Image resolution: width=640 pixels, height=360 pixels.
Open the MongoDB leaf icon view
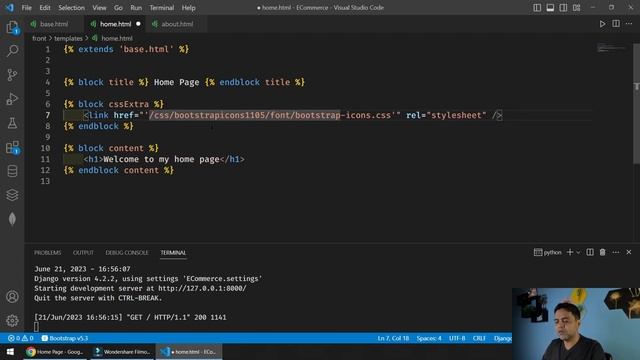pyautogui.click(x=12, y=219)
